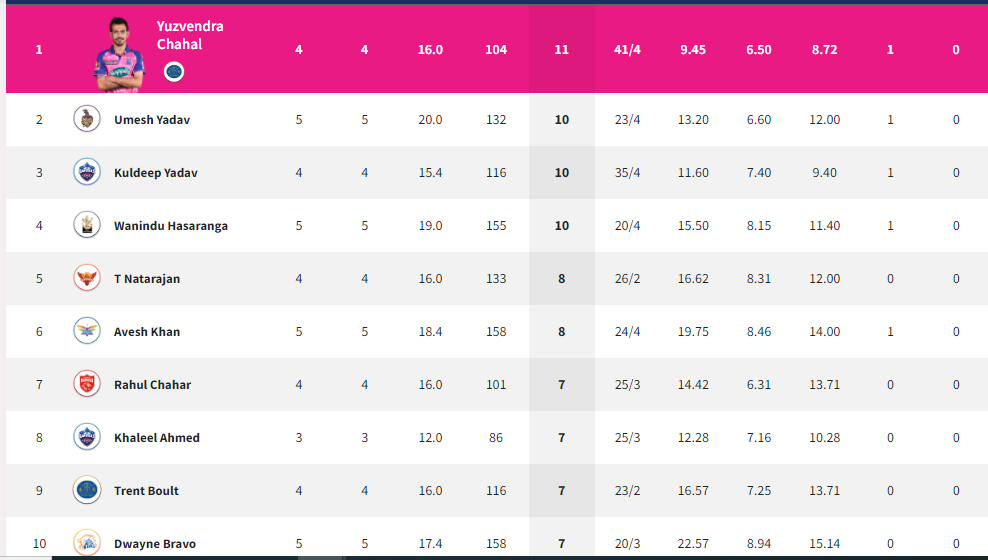Open Avesh Khan player link
Screen dimensions: 988x560
tap(147, 331)
